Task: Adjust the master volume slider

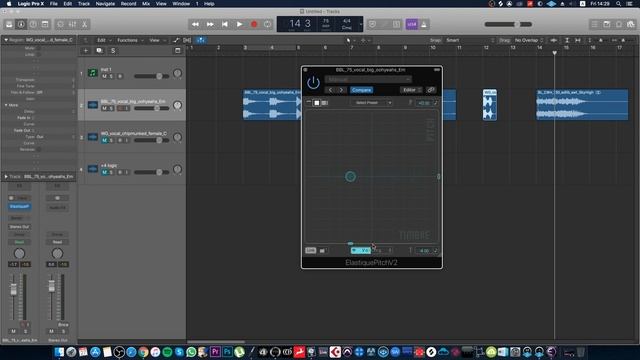Action: (x=508, y=24)
